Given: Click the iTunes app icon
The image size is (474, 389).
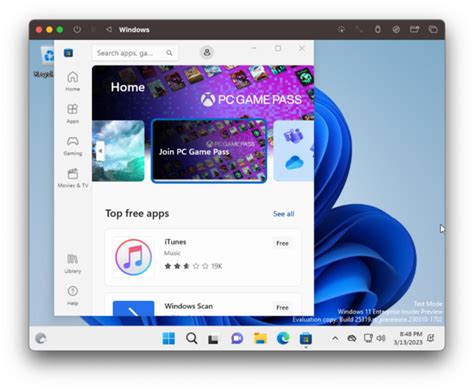Looking at the screenshot, I should pyautogui.click(x=133, y=257).
